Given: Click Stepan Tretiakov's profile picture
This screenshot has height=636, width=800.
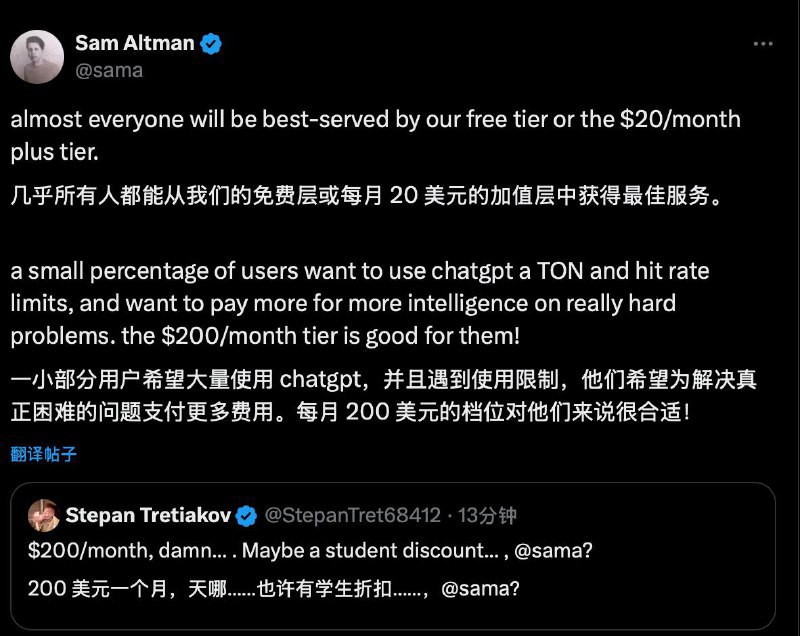Looking at the screenshot, I should (x=44, y=515).
